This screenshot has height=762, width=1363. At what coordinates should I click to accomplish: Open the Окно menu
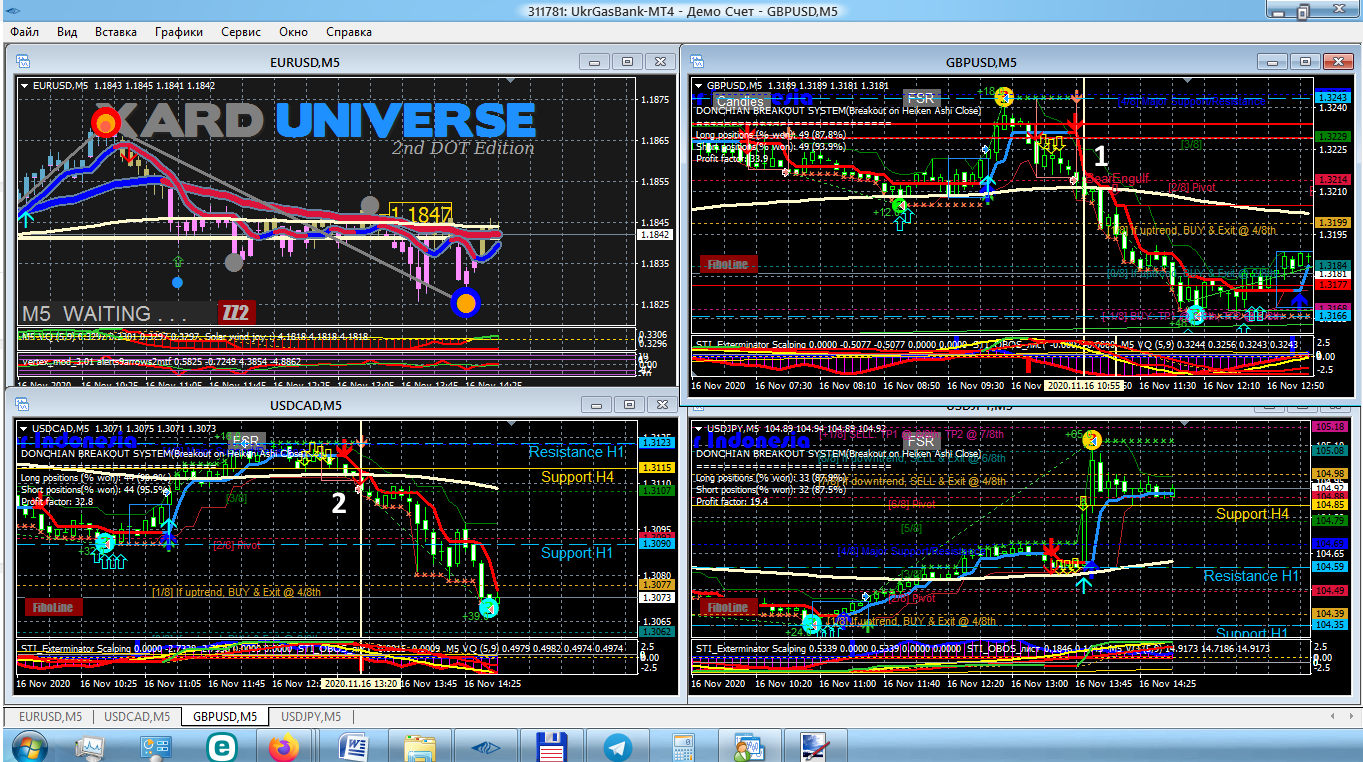294,32
